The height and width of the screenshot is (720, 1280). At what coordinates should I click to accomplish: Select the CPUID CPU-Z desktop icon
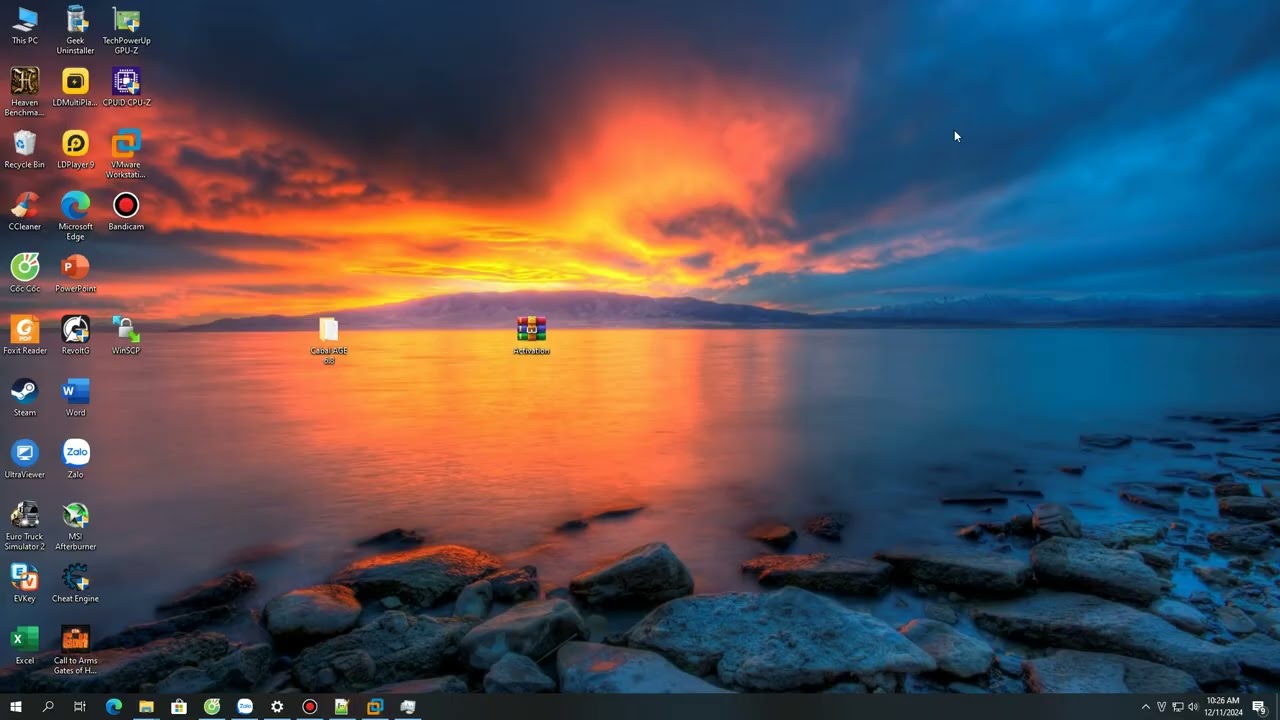coord(126,88)
